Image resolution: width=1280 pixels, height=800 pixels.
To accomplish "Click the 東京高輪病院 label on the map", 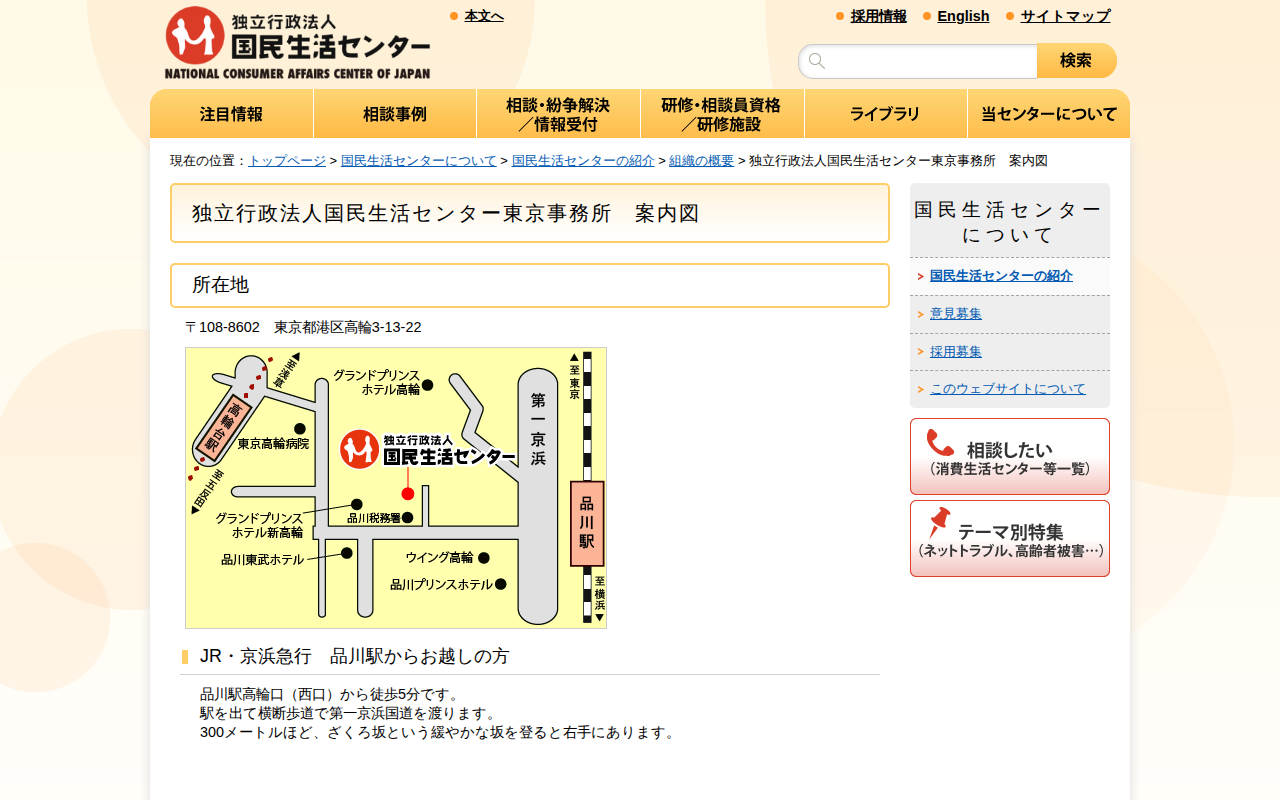I will click(273, 443).
